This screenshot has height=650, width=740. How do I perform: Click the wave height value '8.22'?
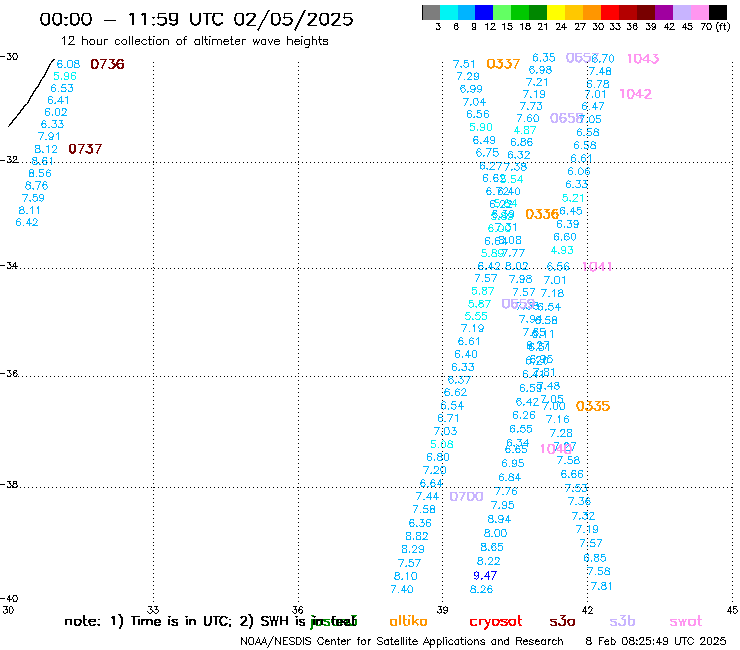tap(488, 561)
